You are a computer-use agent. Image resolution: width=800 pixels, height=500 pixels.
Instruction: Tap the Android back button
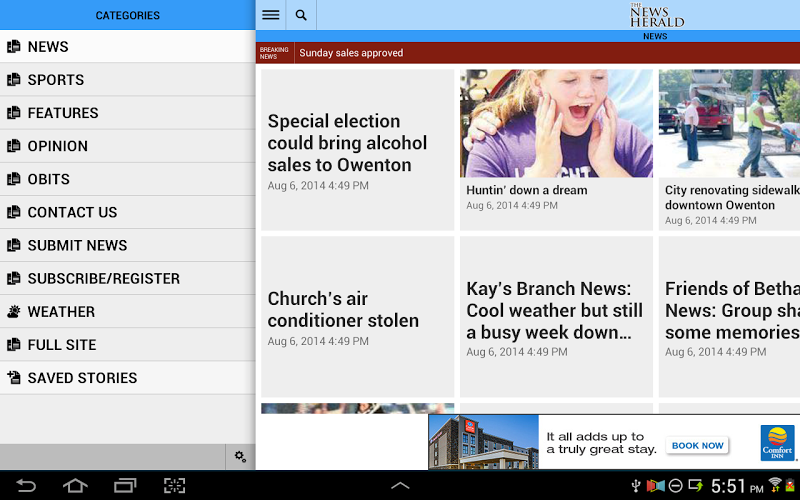[26, 485]
